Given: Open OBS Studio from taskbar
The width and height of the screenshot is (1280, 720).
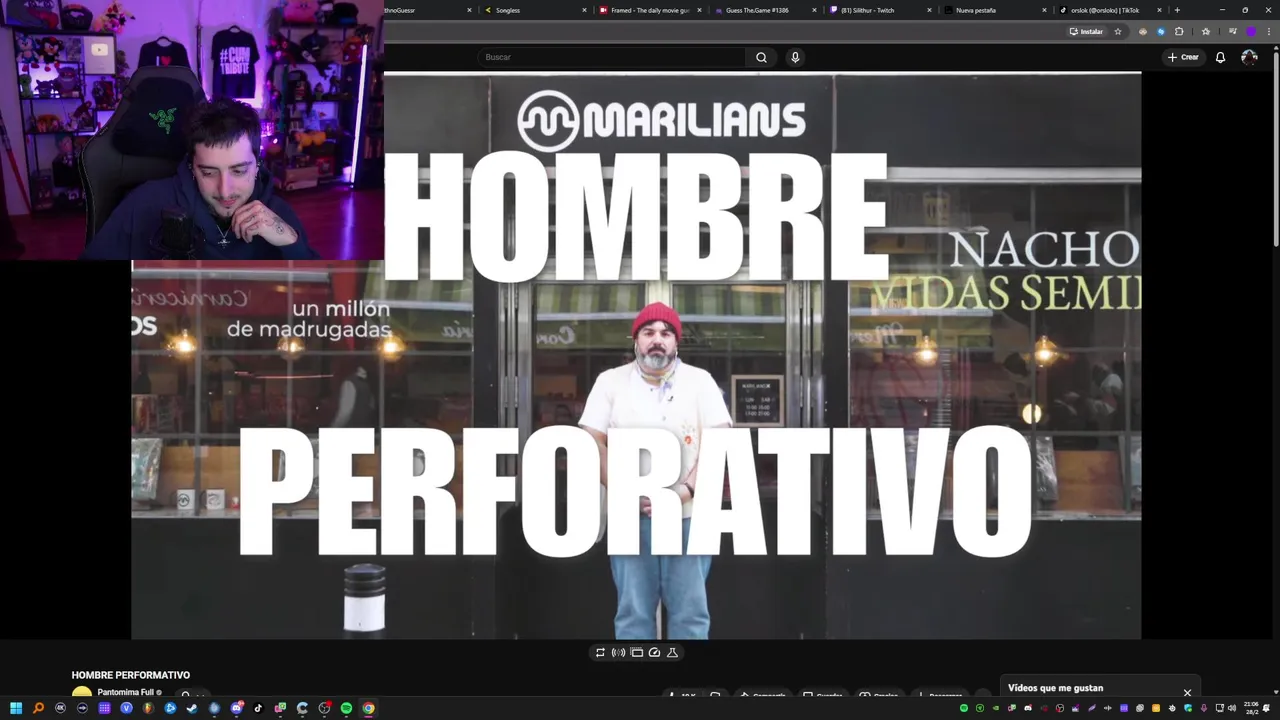Looking at the screenshot, I should tap(324, 708).
